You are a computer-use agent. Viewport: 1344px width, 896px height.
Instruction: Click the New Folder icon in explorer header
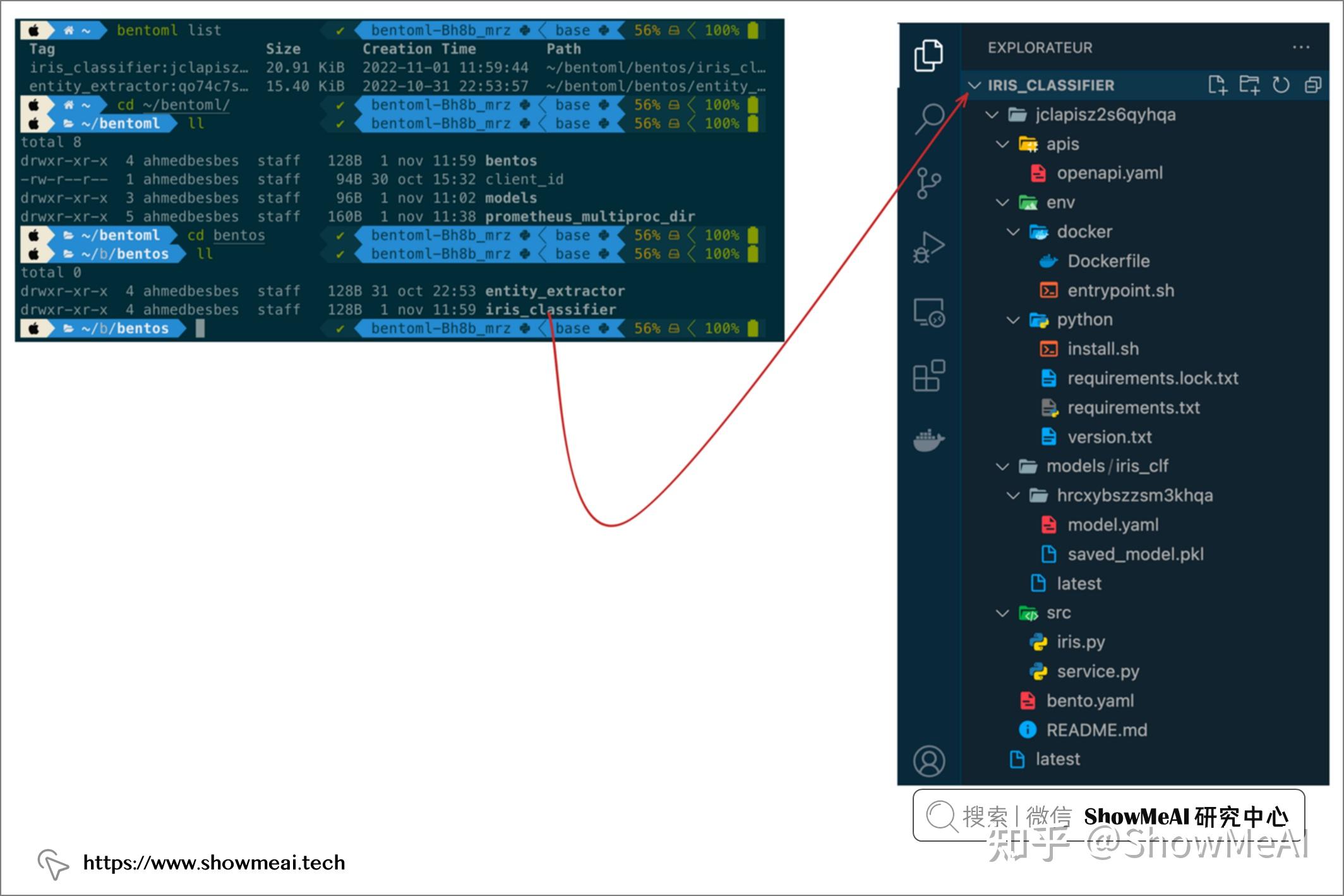pos(1249,85)
